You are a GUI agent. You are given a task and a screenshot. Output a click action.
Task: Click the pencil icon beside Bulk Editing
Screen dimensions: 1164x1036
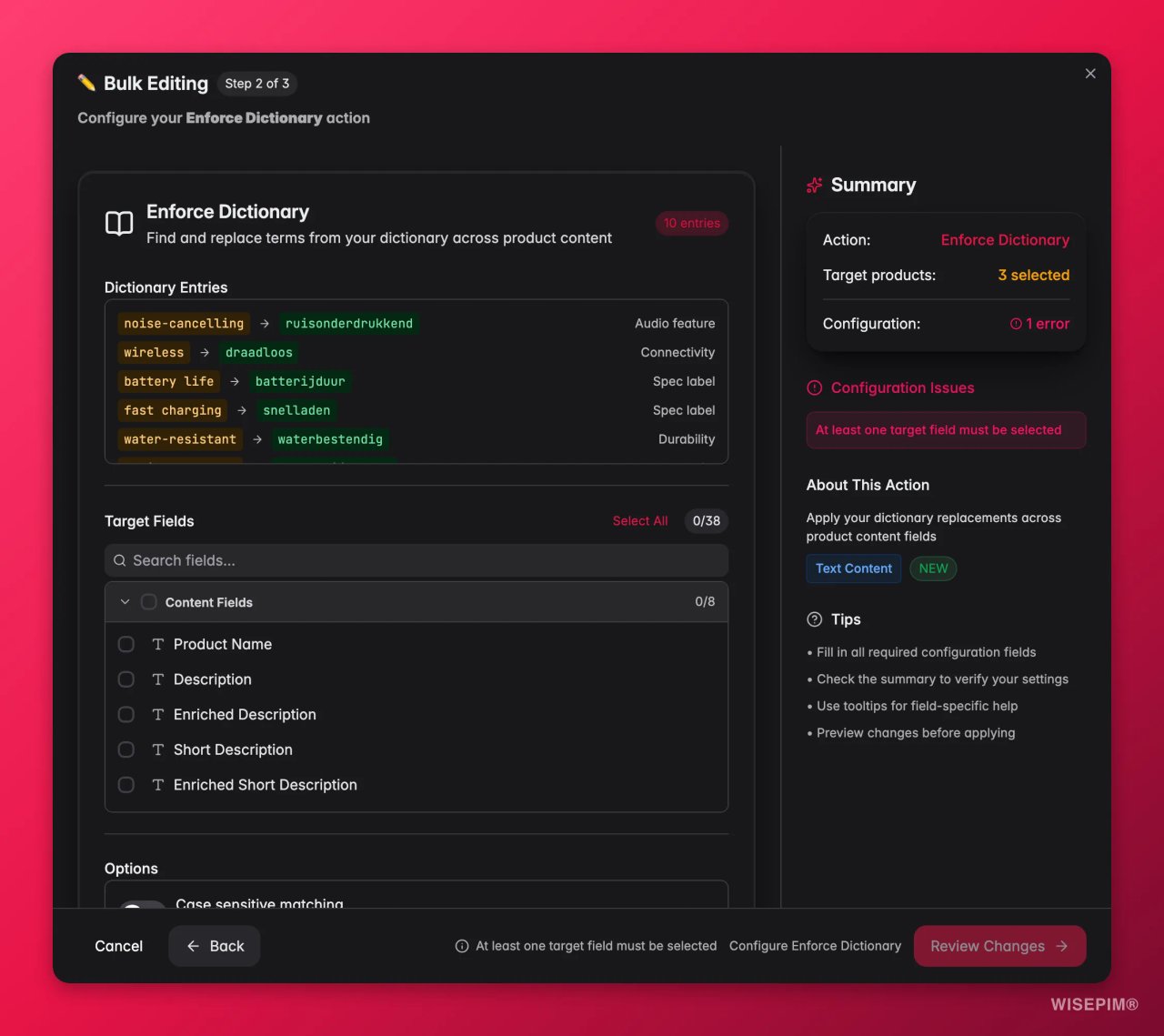tap(86, 83)
